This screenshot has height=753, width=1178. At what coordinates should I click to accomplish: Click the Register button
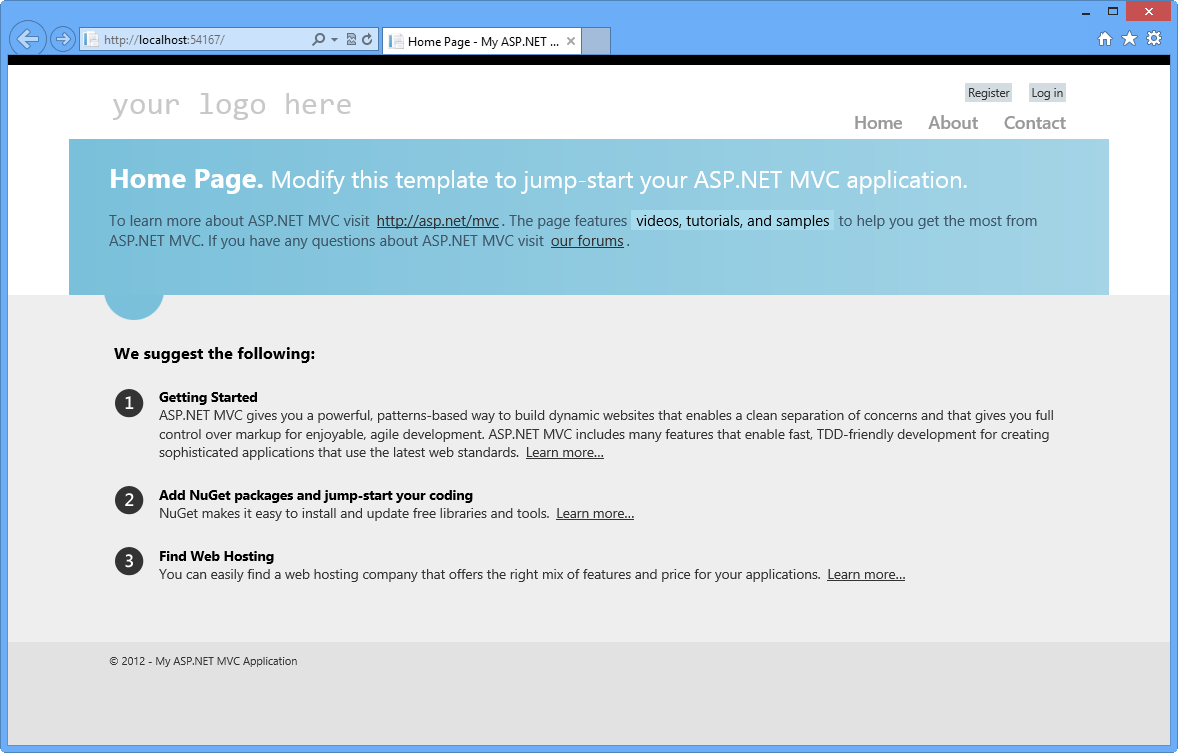[988, 92]
